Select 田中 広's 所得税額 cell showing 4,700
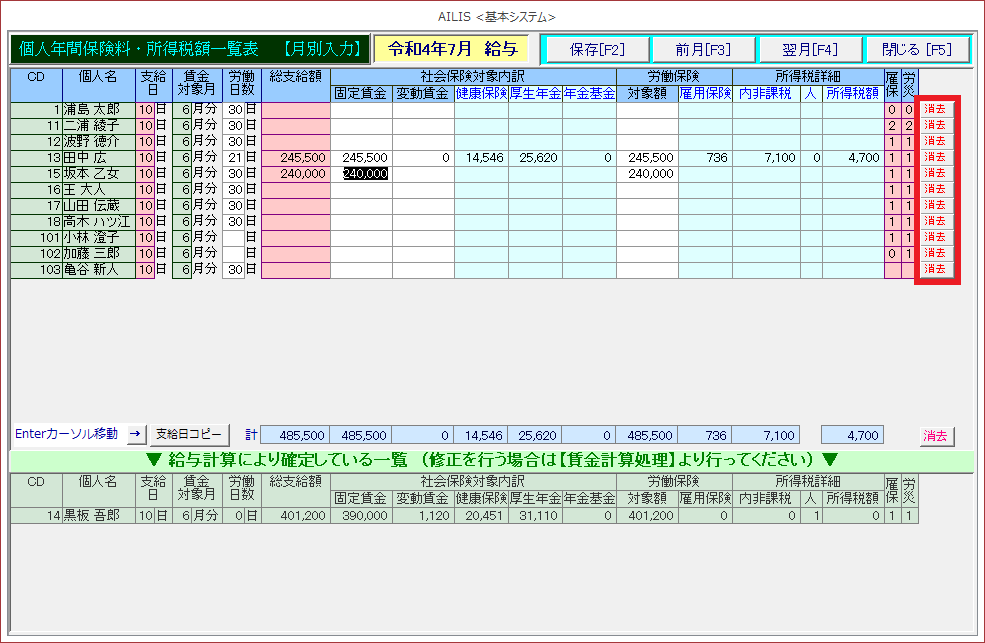The image size is (985, 643). pyautogui.click(x=853, y=157)
